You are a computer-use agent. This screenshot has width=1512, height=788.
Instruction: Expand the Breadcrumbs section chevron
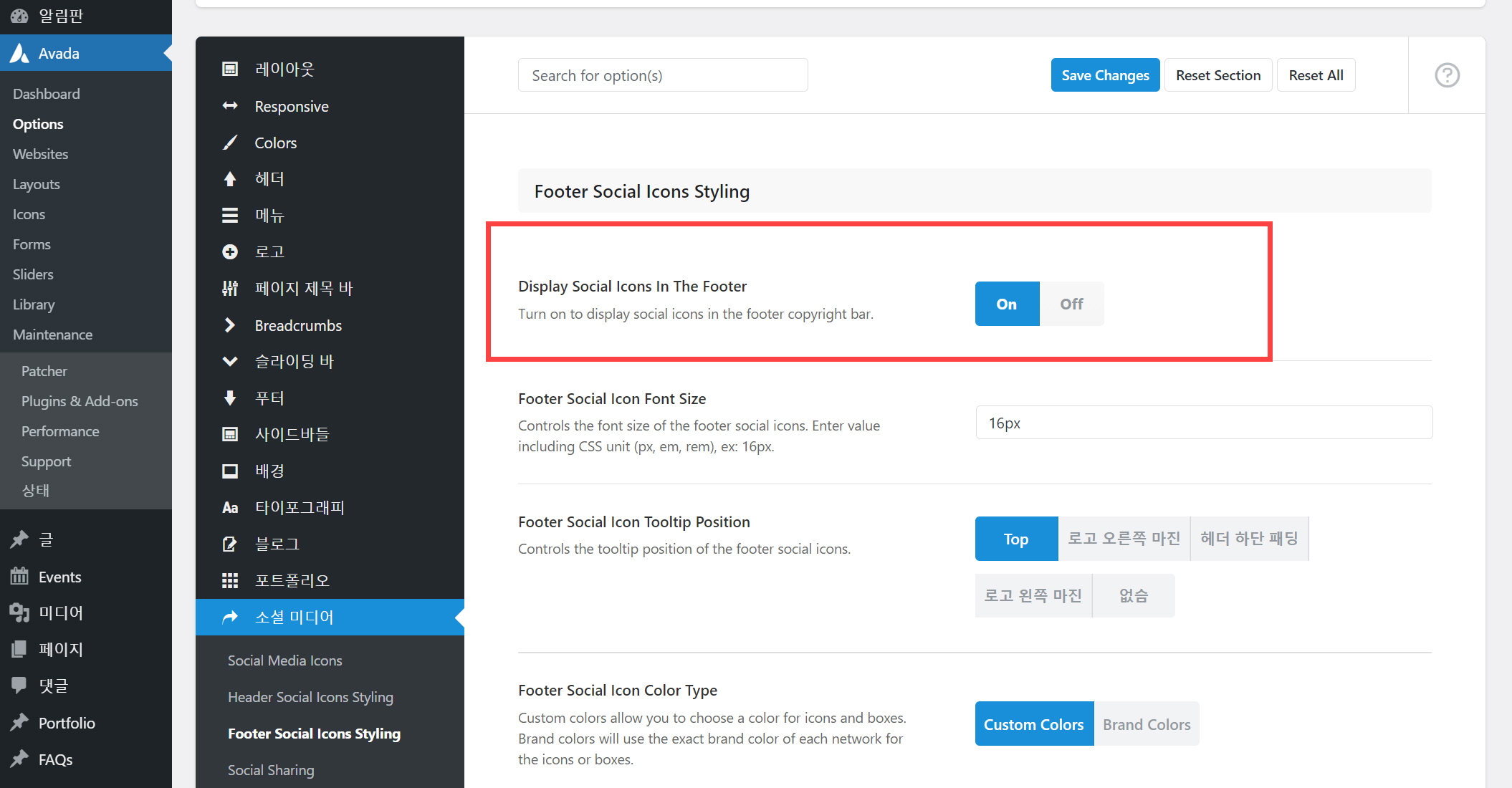[x=230, y=325]
